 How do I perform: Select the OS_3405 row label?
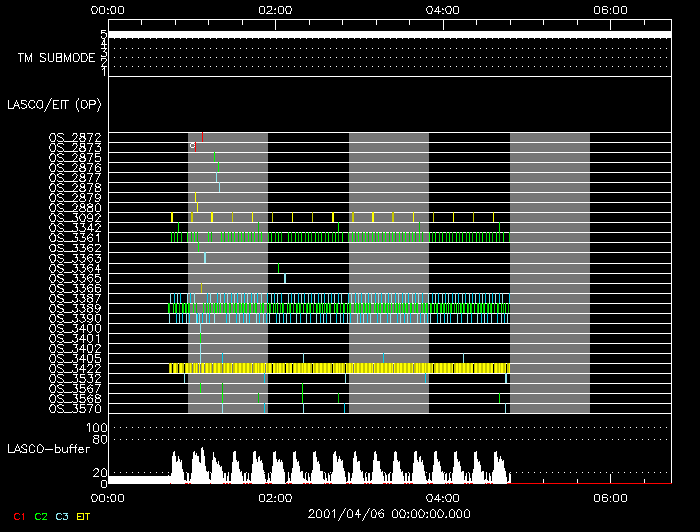coord(75,358)
